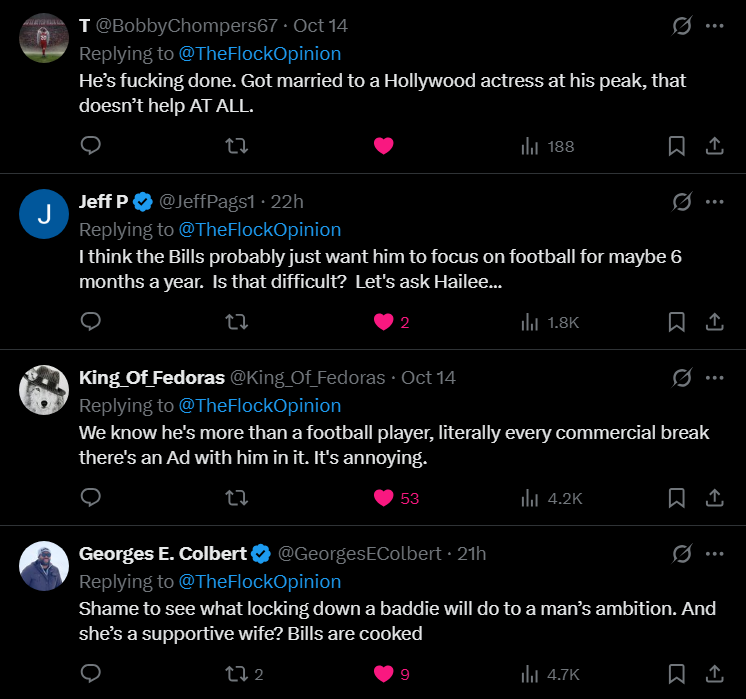
Task: Unlike Georges E. Colbert's tweet
Action: coord(383,674)
